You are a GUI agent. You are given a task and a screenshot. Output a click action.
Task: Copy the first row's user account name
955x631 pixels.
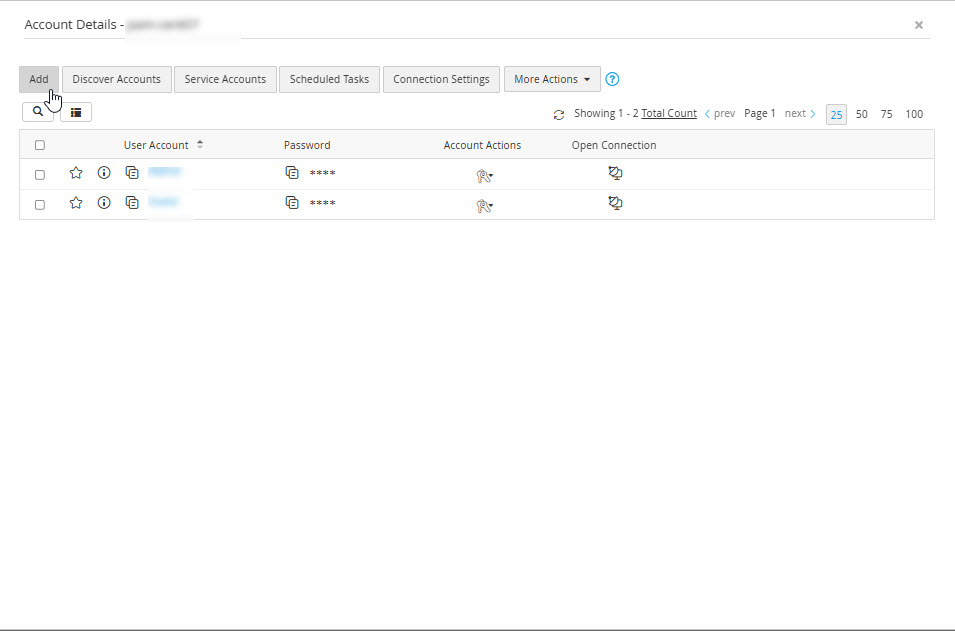(132, 173)
